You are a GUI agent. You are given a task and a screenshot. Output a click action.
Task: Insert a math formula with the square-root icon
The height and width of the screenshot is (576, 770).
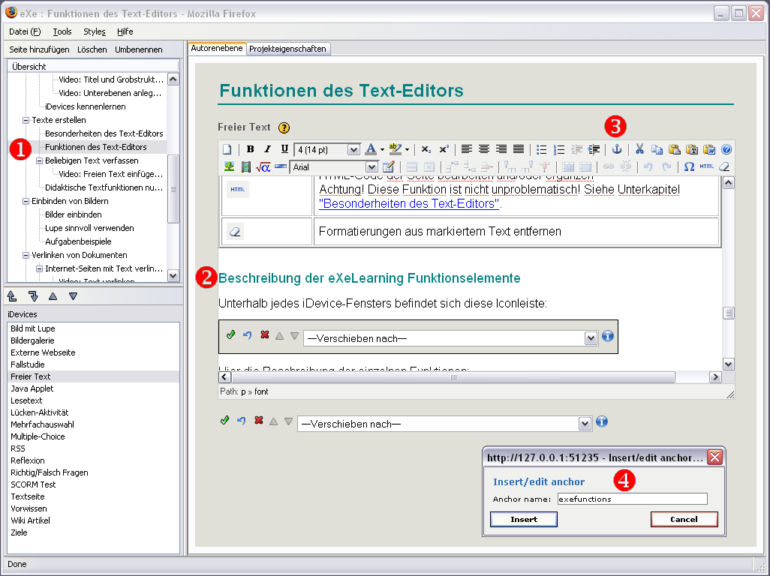click(x=263, y=167)
